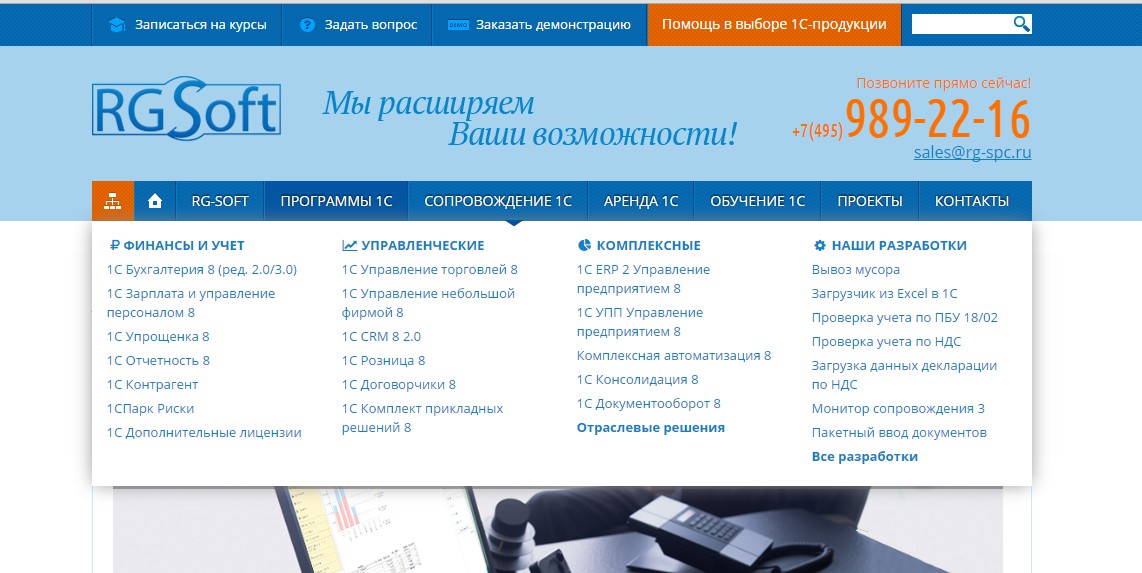Select 1С Договорчики 8

tap(398, 384)
